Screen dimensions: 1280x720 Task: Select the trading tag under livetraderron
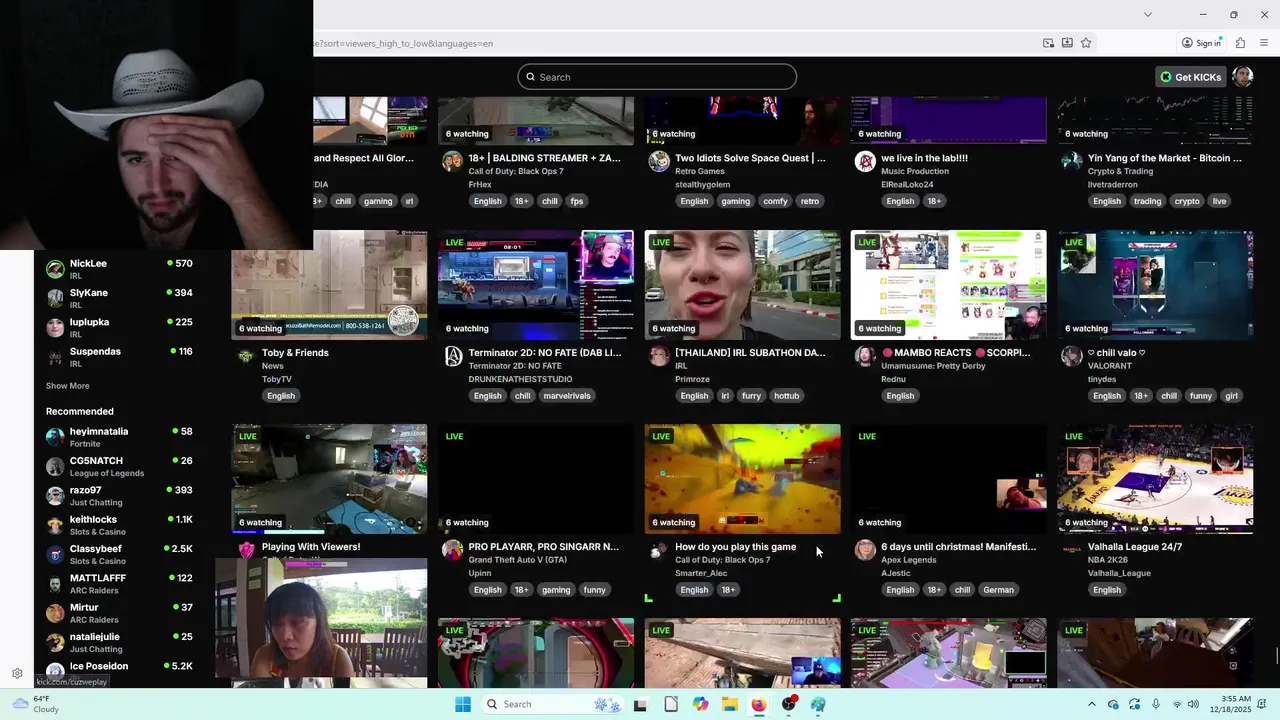[x=1147, y=201]
